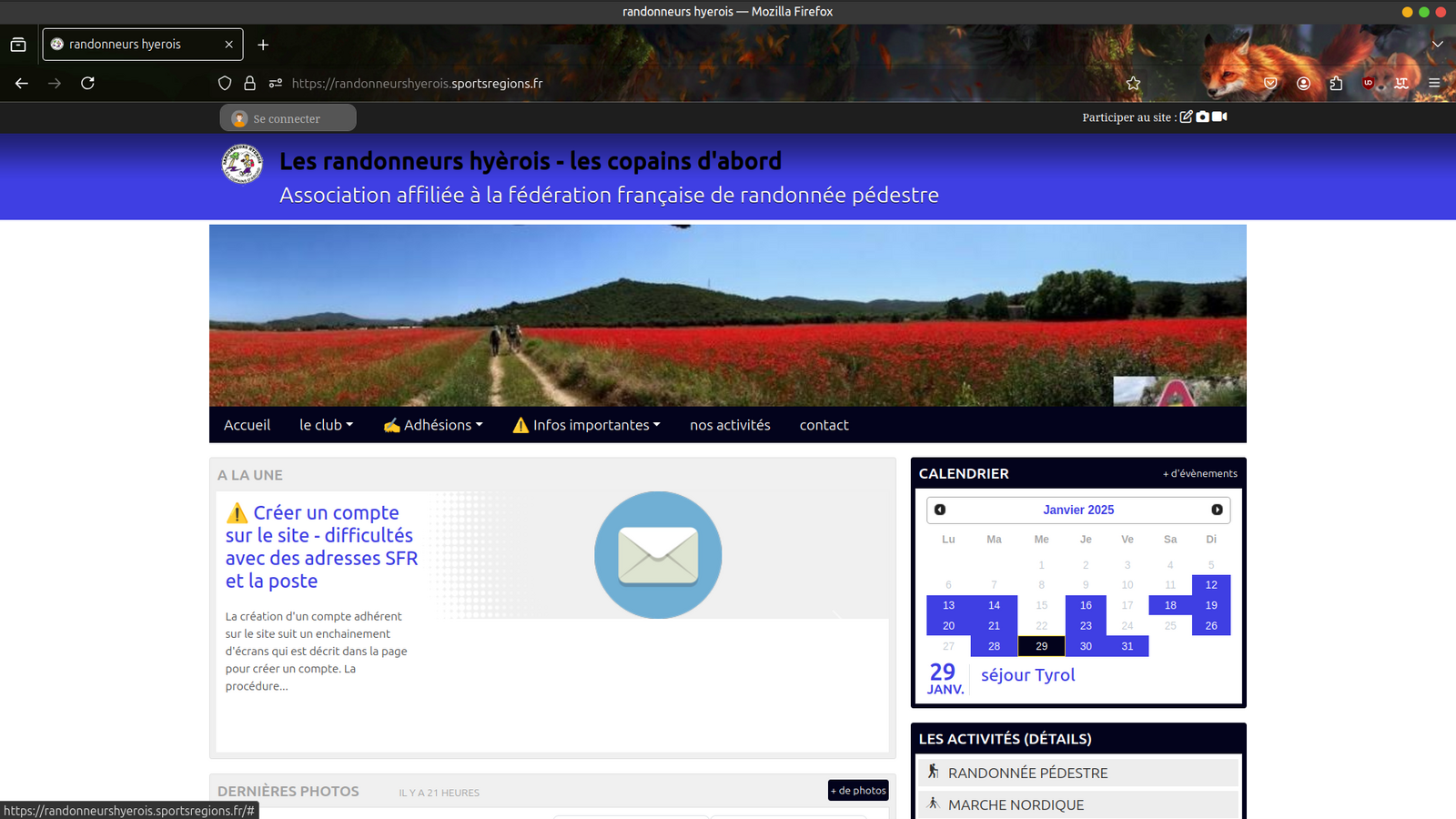
Task: Open the '+ de photos' button
Action: (858, 791)
